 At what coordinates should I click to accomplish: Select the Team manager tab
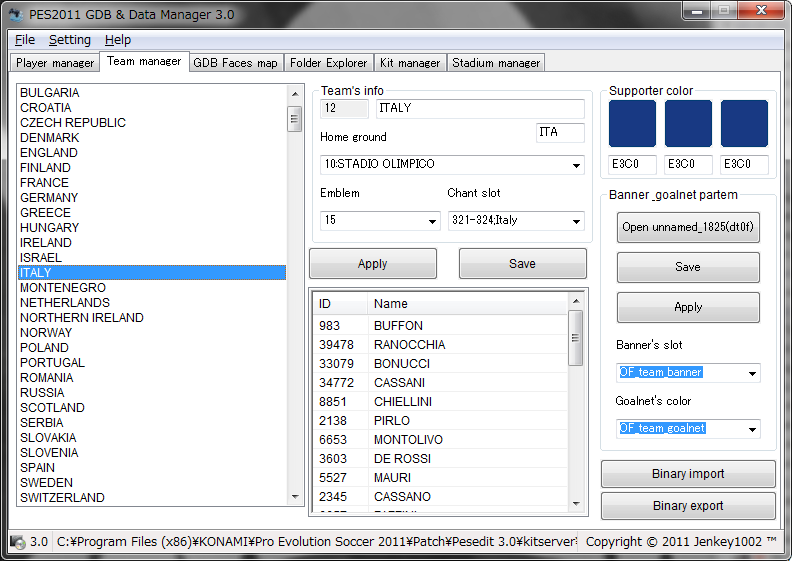144,61
